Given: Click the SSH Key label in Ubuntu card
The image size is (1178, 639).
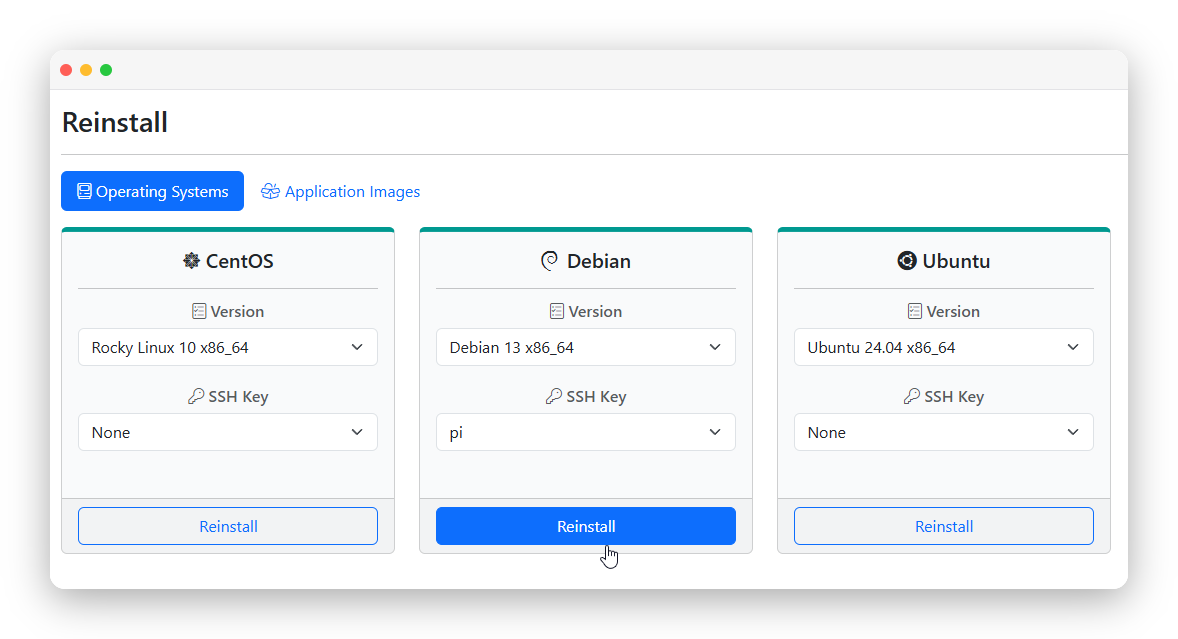Looking at the screenshot, I should [x=954, y=396].
